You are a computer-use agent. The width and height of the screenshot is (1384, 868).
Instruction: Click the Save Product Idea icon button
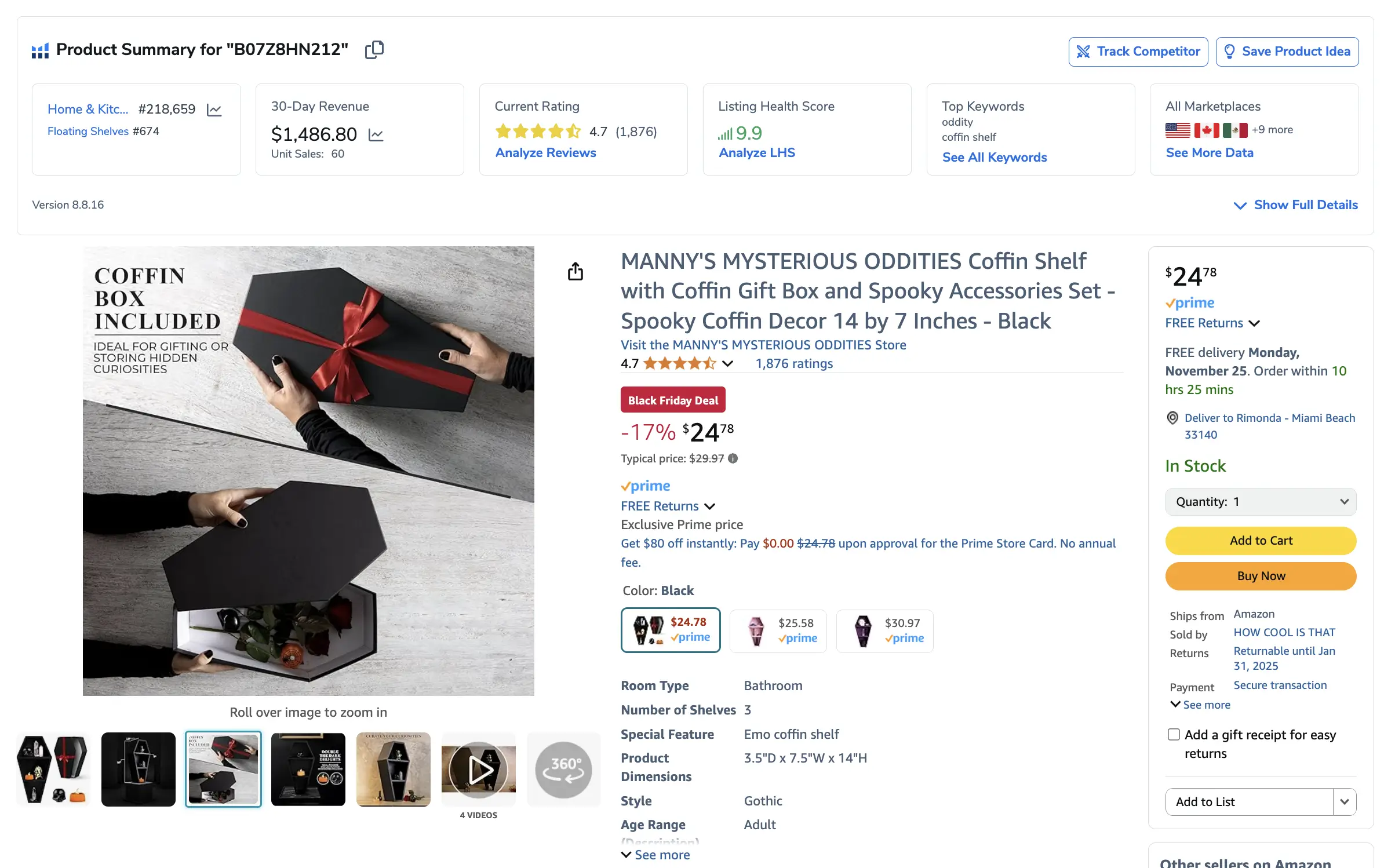[1231, 51]
